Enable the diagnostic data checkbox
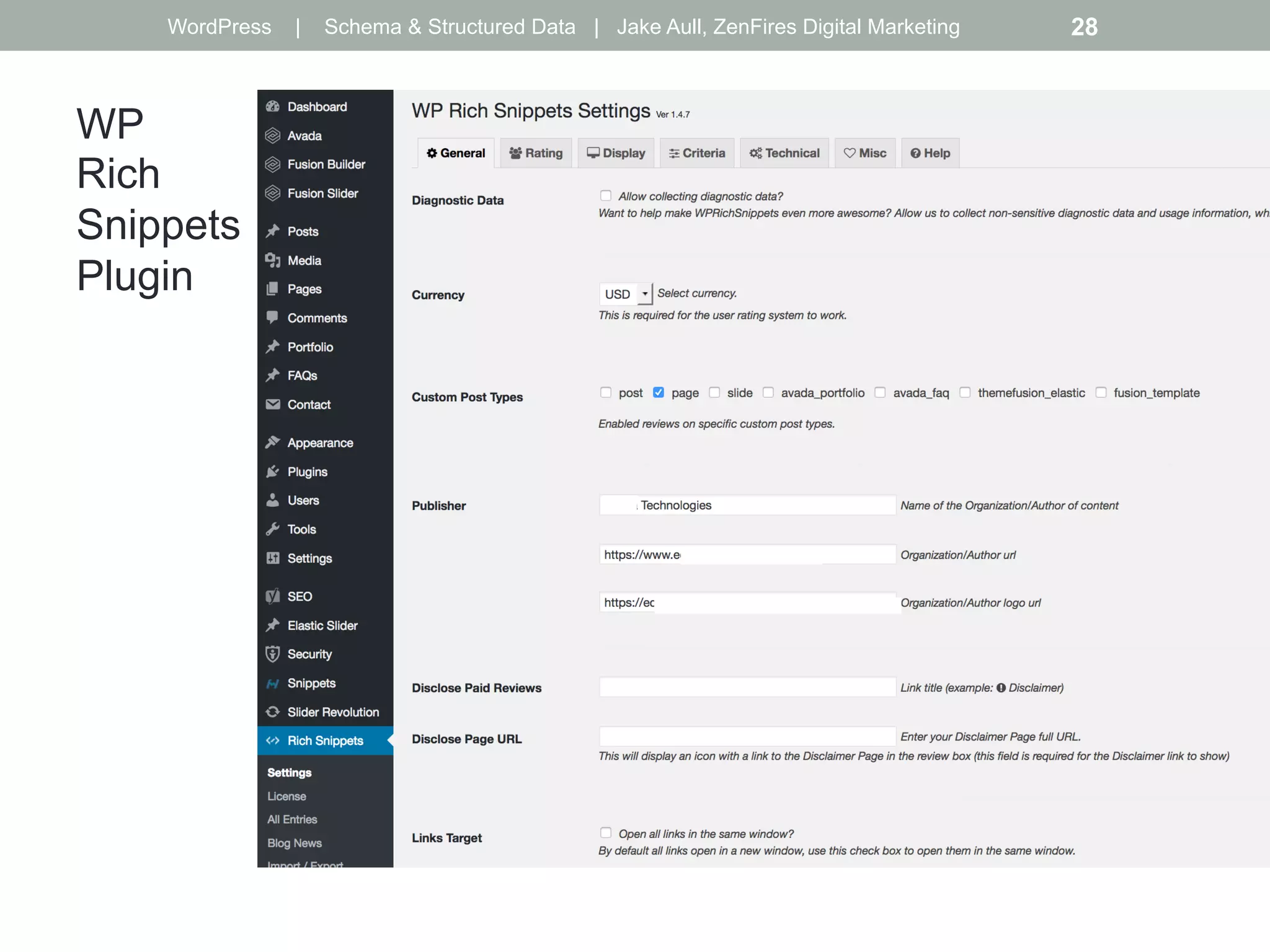 tap(606, 196)
